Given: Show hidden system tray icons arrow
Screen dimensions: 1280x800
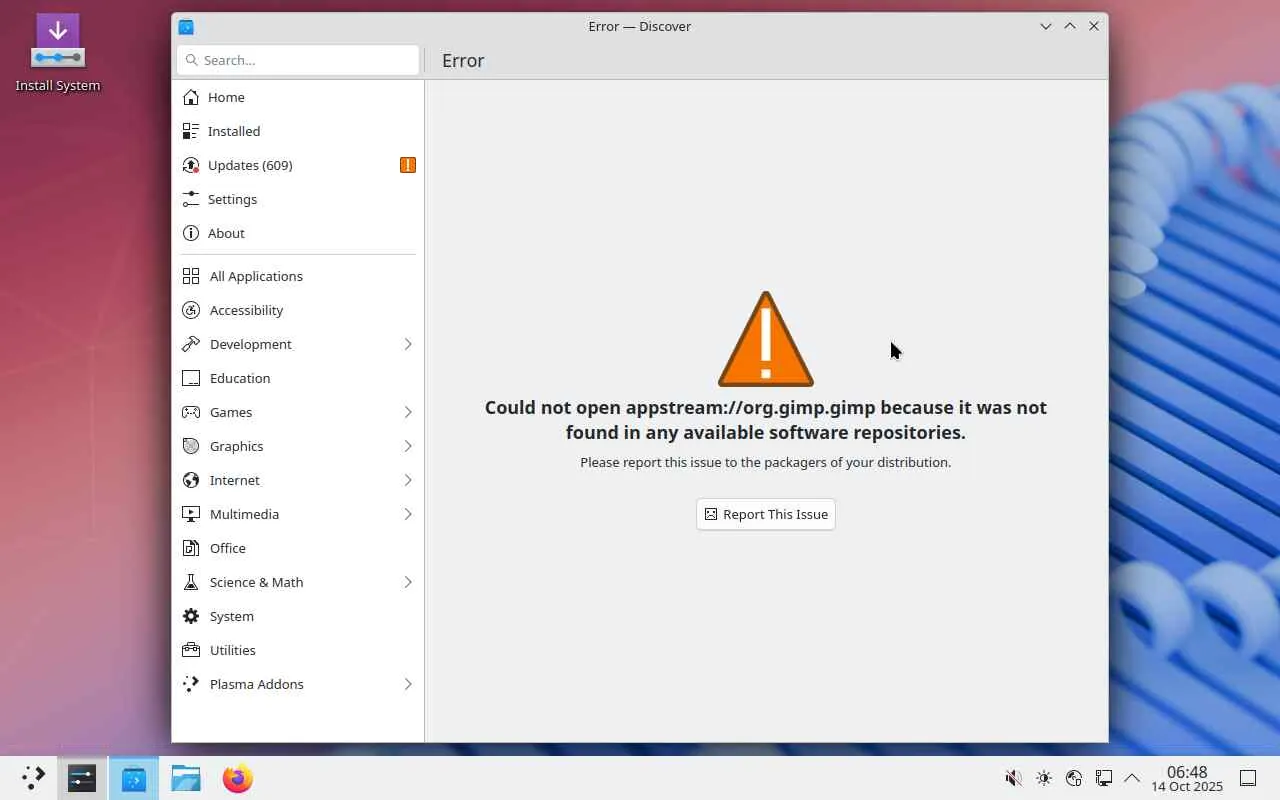Looking at the screenshot, I should point(1132,778).
